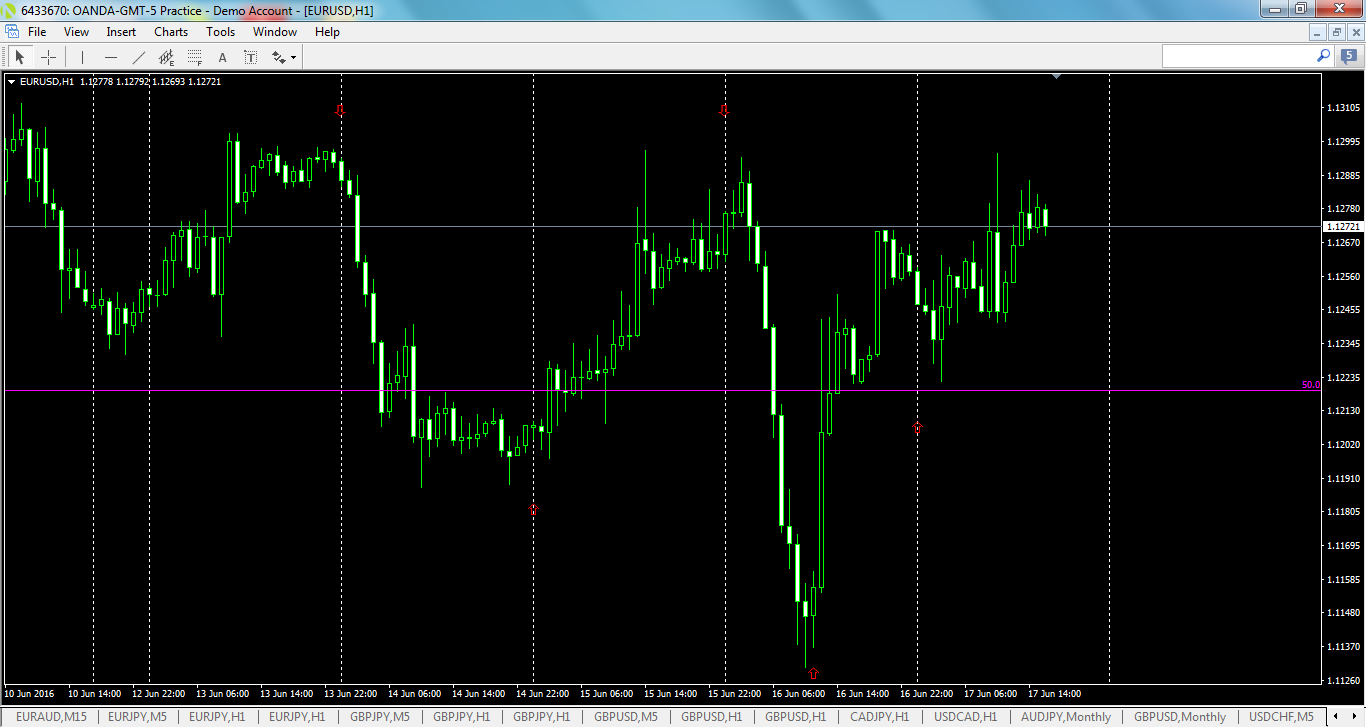
Task: Select the Equidistant Channel tool
Action: (166, 57)
